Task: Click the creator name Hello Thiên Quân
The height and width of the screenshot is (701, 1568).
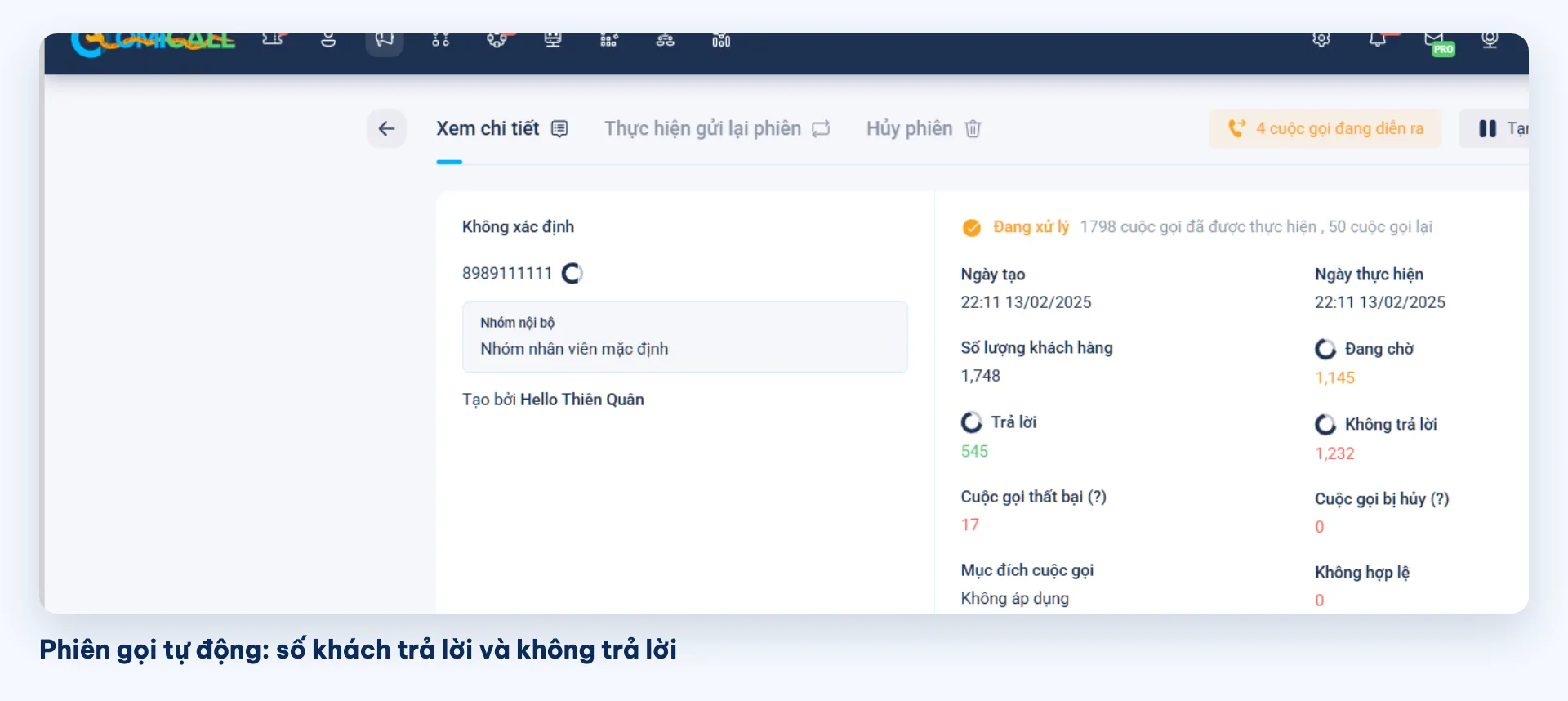Action: tap(582, 399)
